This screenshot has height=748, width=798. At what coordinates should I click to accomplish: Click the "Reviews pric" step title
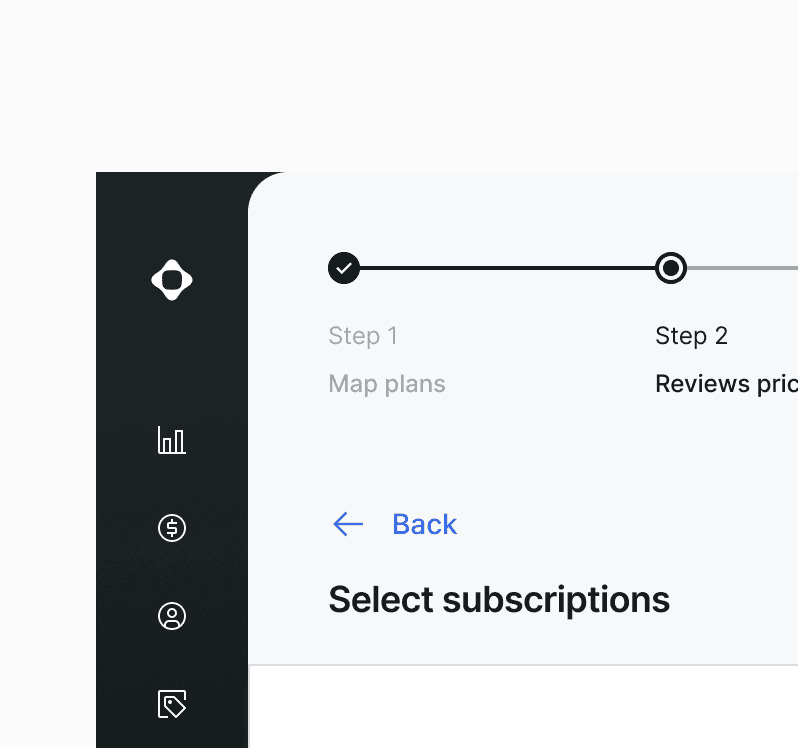click(727, 384)
